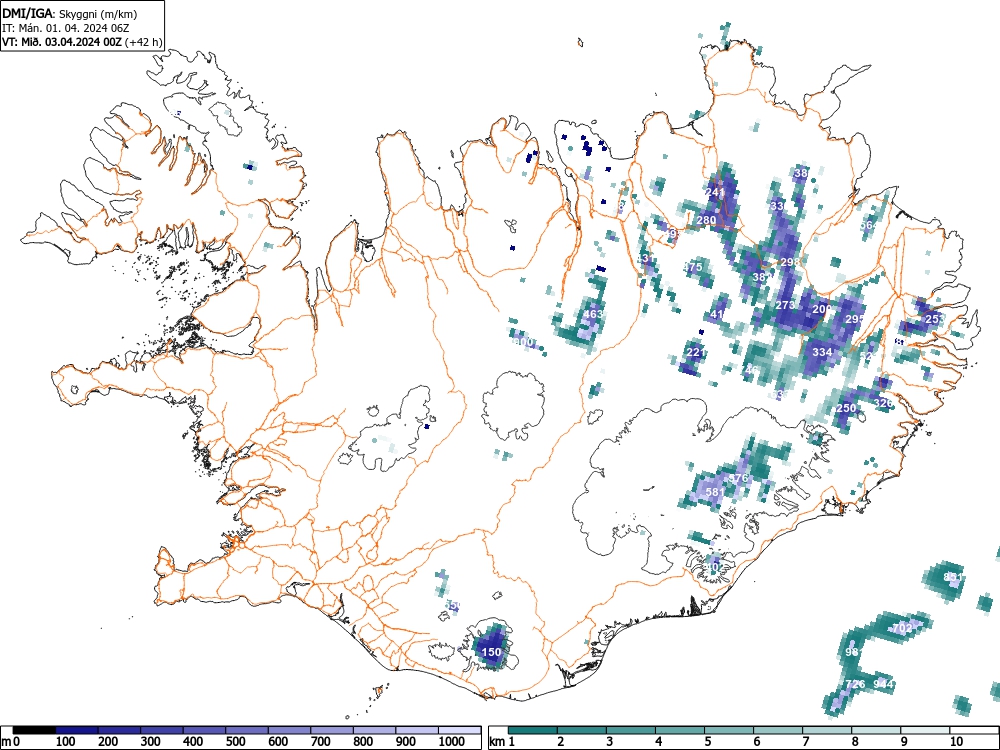Select the '581' value on Vatnajökull
The image size is (1000, 750).
point(716,492)
